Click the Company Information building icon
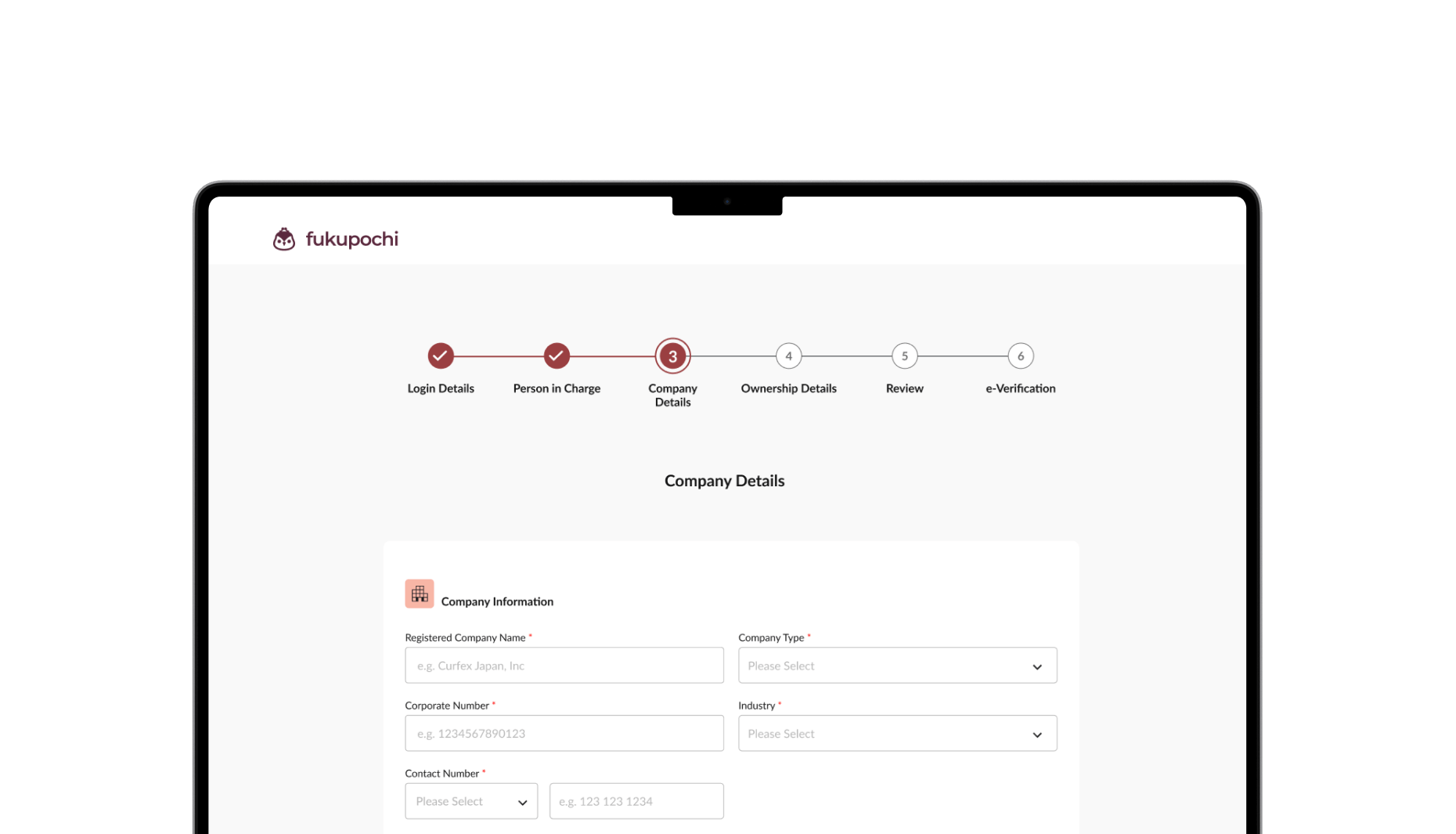This screenshot has height=834, width=1456. 420,594
